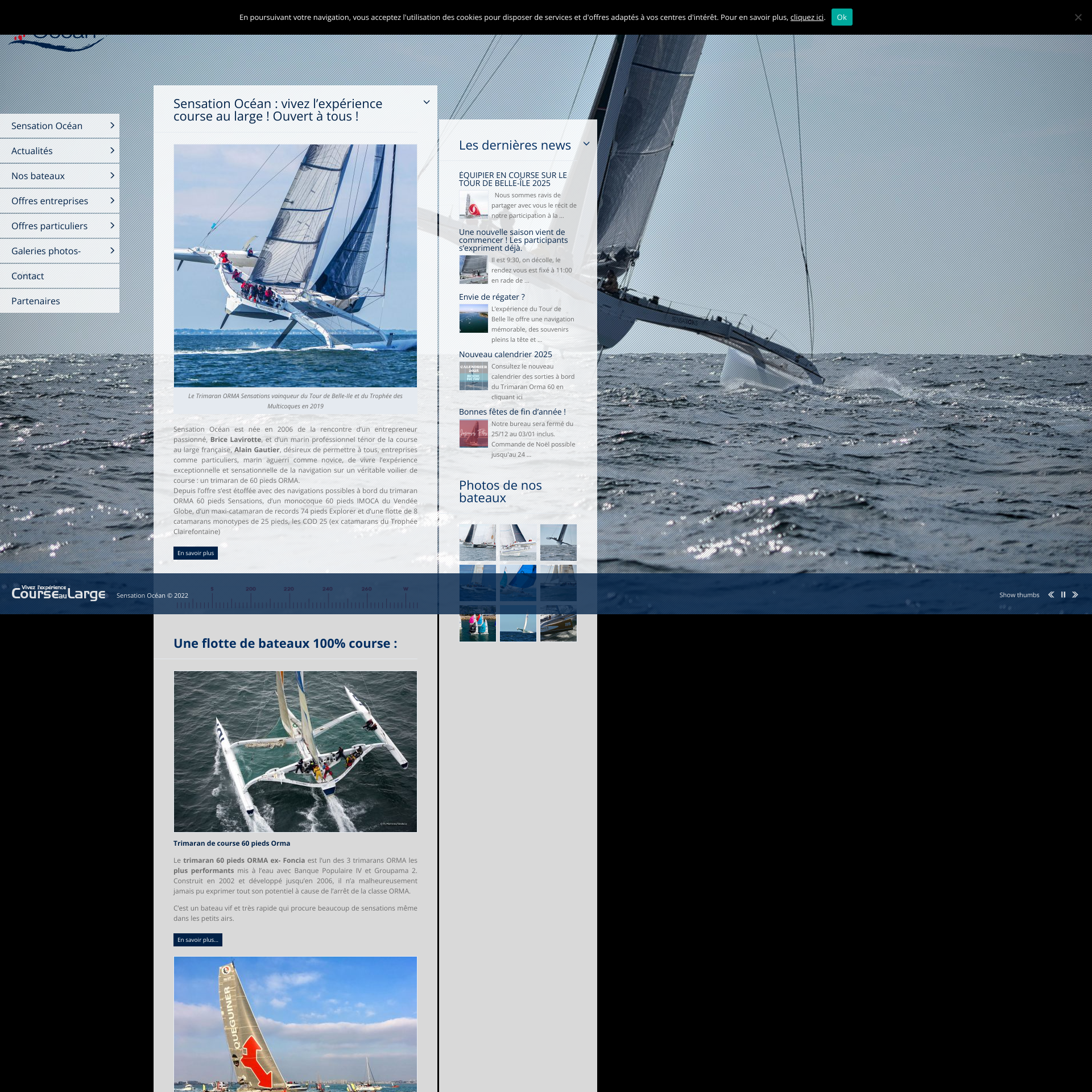Image resolution: width=1092 pixels, height=1092 pixels.
Task: Go to the Contact page
Action: [x=60, y=276]
